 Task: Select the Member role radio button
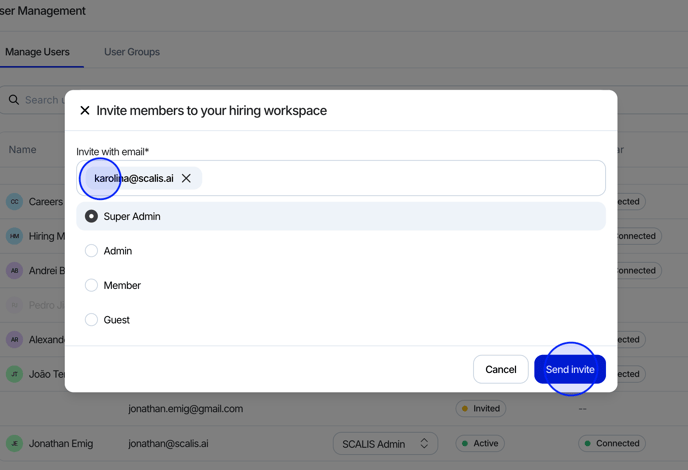(x=91, y=285)
